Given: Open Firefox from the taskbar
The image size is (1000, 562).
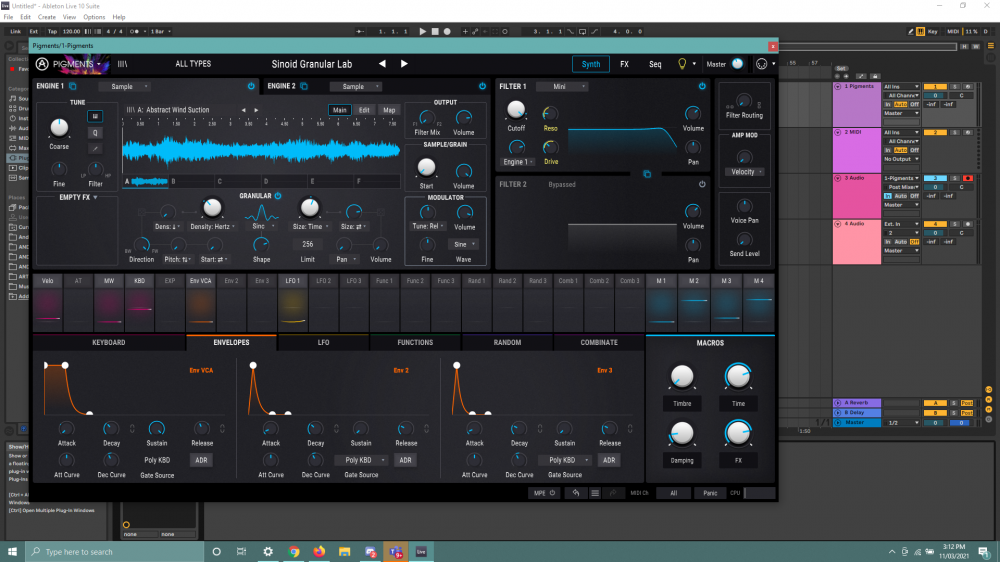Looking at the screenshot, I should (319, 552).
